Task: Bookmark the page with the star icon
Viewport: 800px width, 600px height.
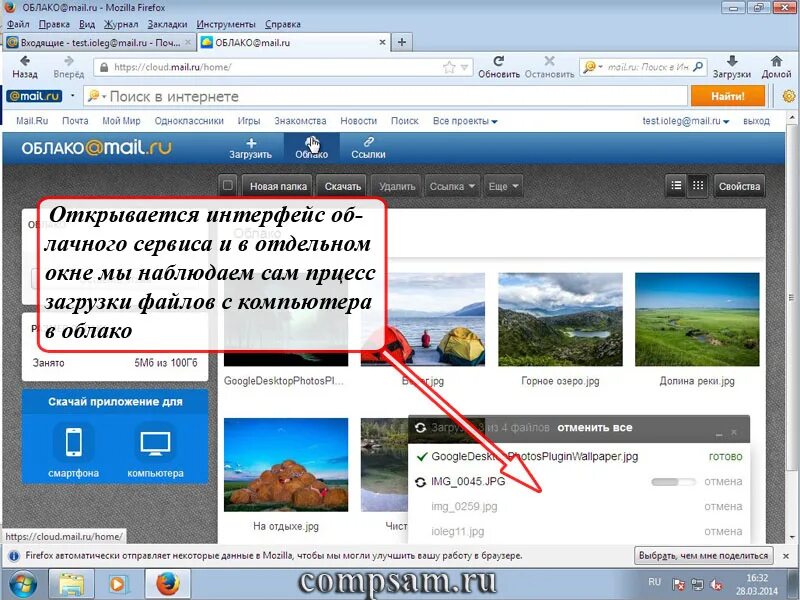Action: click(x=448, y=67)
